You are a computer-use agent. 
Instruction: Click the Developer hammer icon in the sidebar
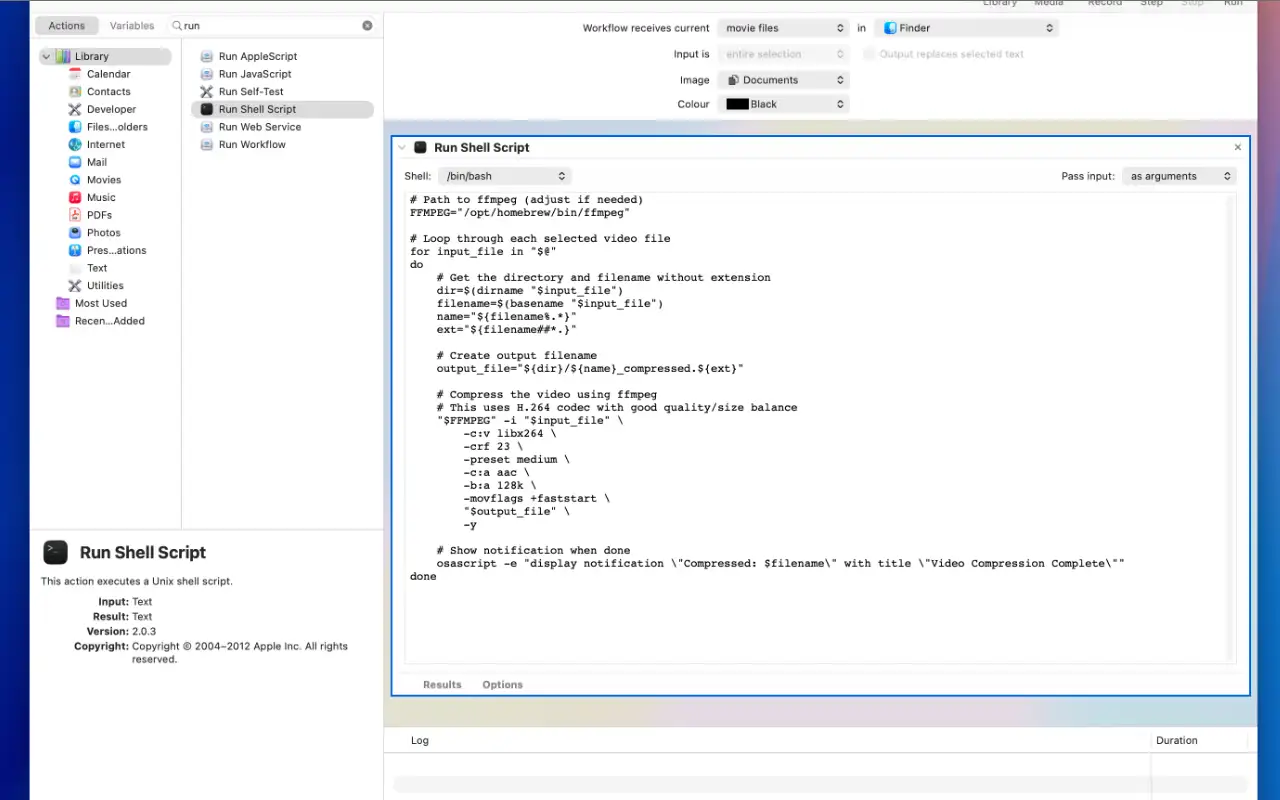click(74, 109)
